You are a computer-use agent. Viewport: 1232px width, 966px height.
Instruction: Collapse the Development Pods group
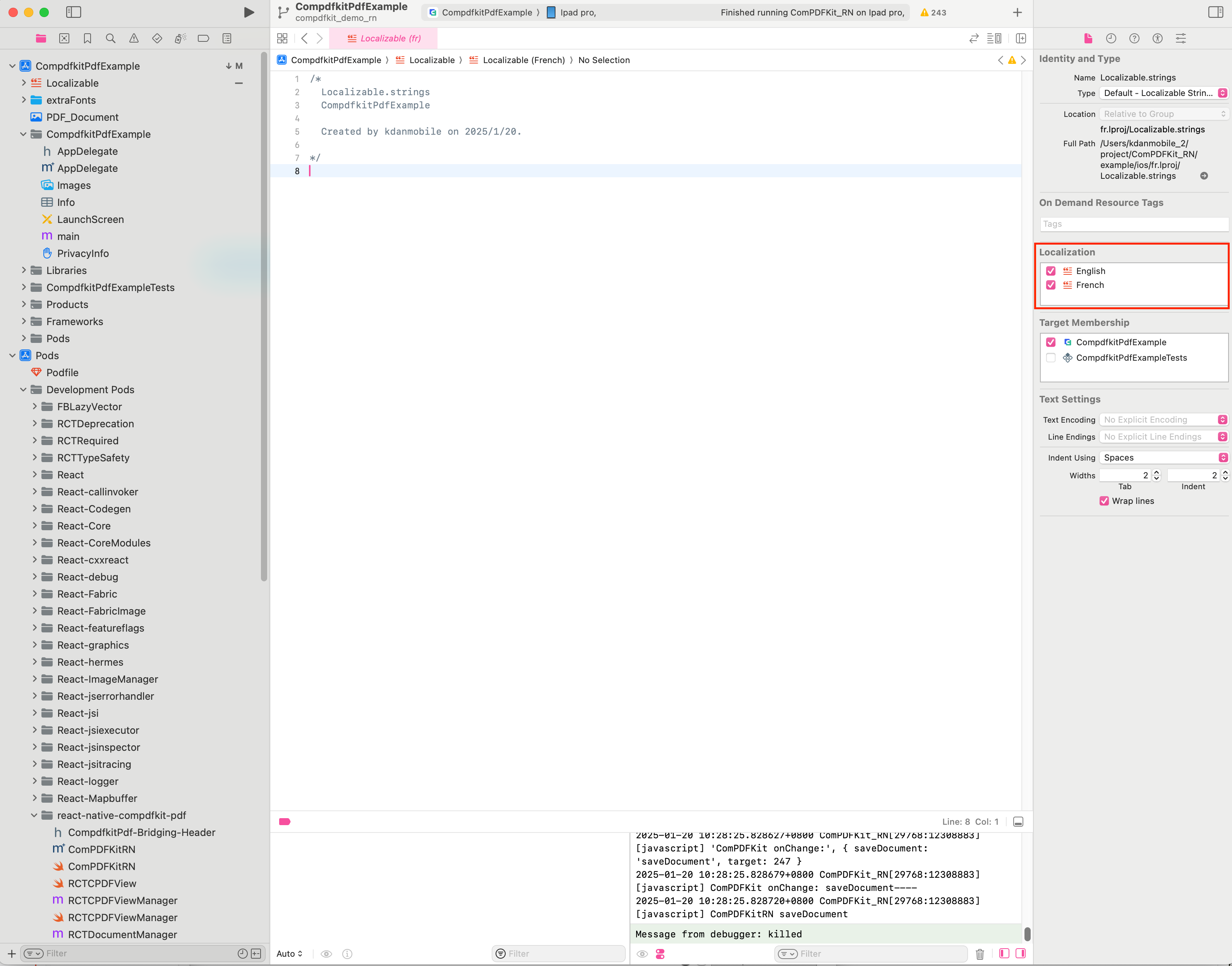[x=23, y=390]
